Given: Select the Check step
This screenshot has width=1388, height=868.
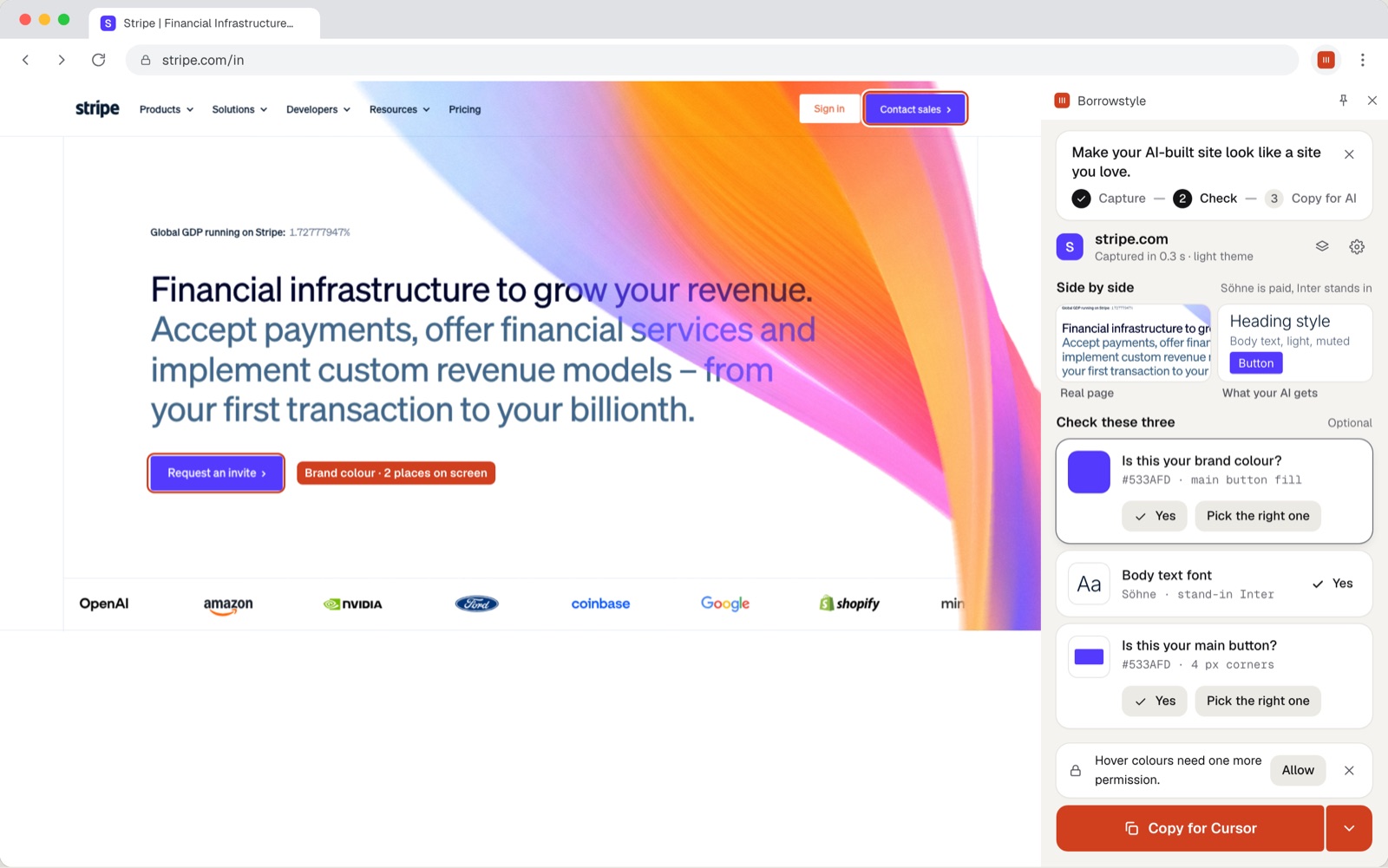Looking at the screenshot, I should 1206,199.
